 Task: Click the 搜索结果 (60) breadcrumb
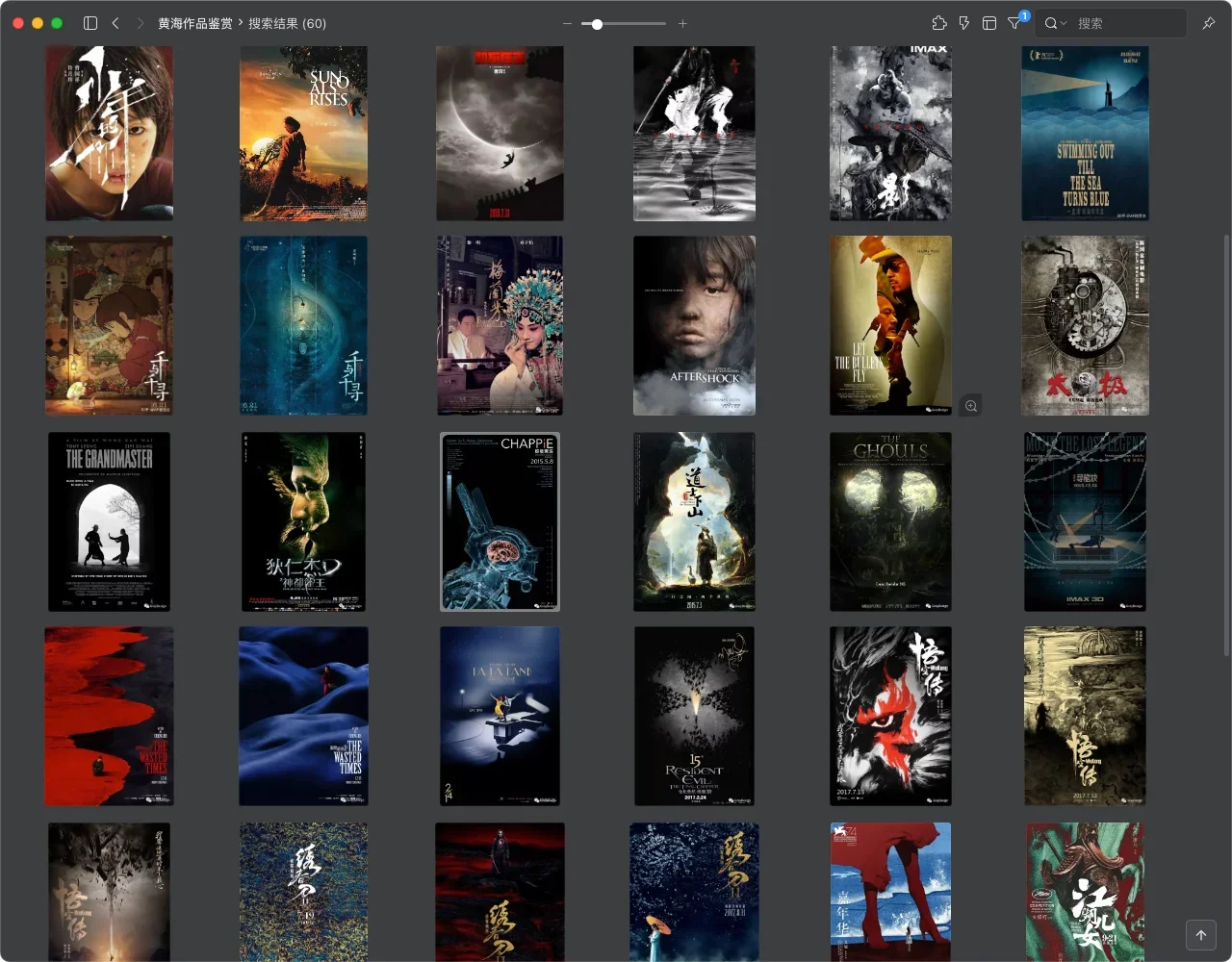coord(287,23)
